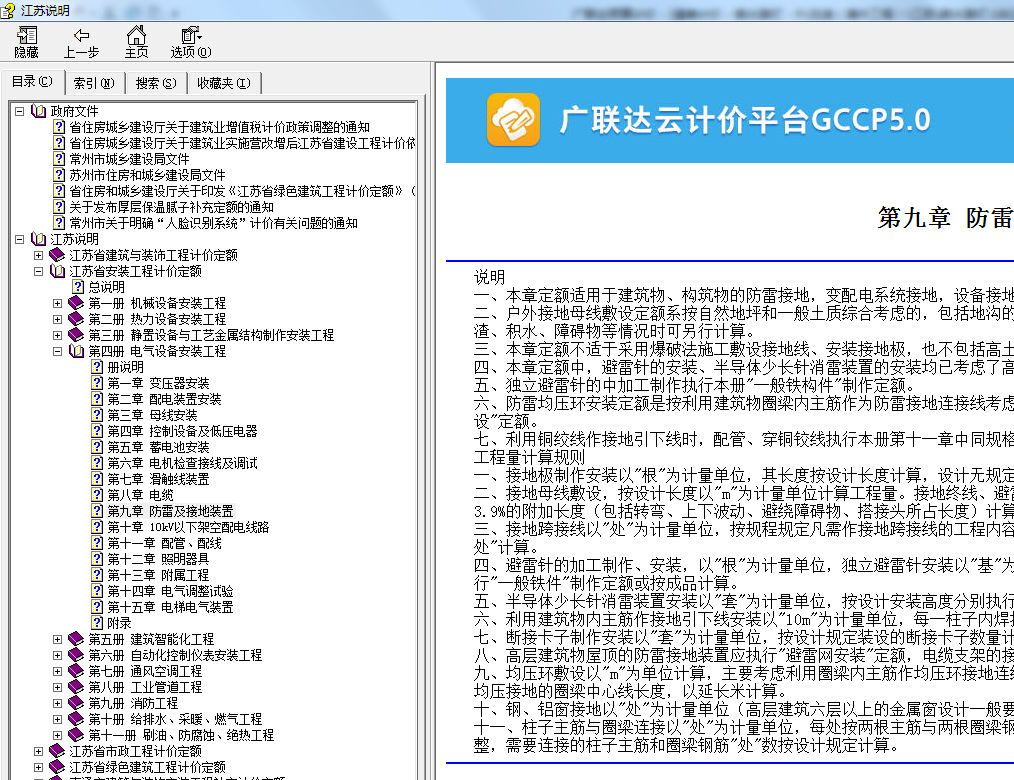Screen dimensions: 1014x780
Task: Select 第二章 配电装置安装 topic
Action: [x=164, y=400]
